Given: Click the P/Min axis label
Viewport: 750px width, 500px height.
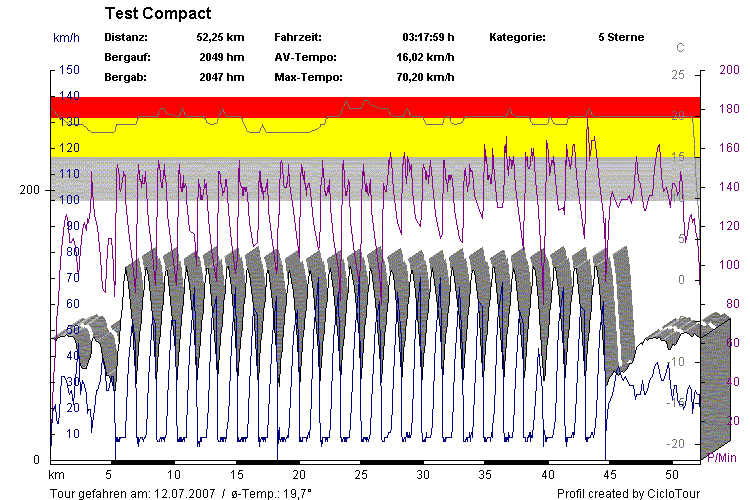Looking at the screenshot, I should pos(723,458).
